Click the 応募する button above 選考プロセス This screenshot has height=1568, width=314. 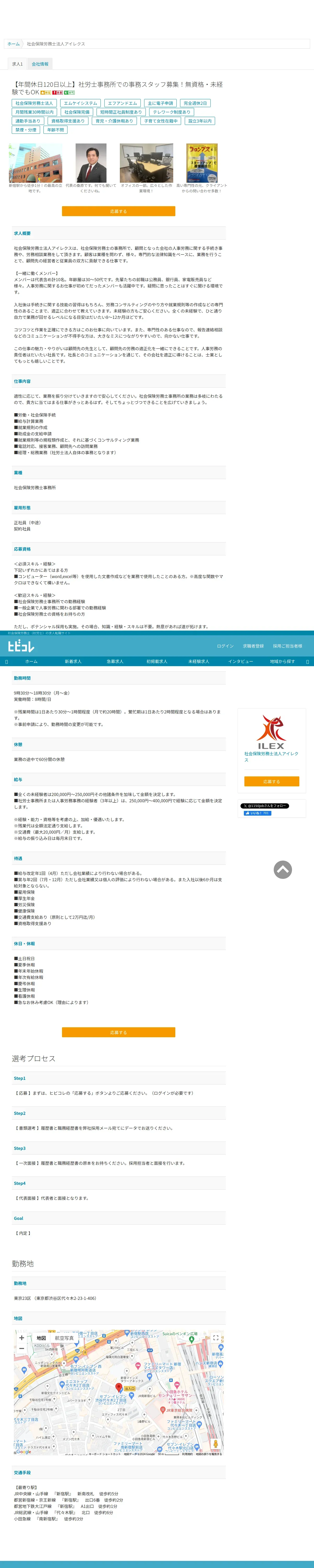[118, 1032]
